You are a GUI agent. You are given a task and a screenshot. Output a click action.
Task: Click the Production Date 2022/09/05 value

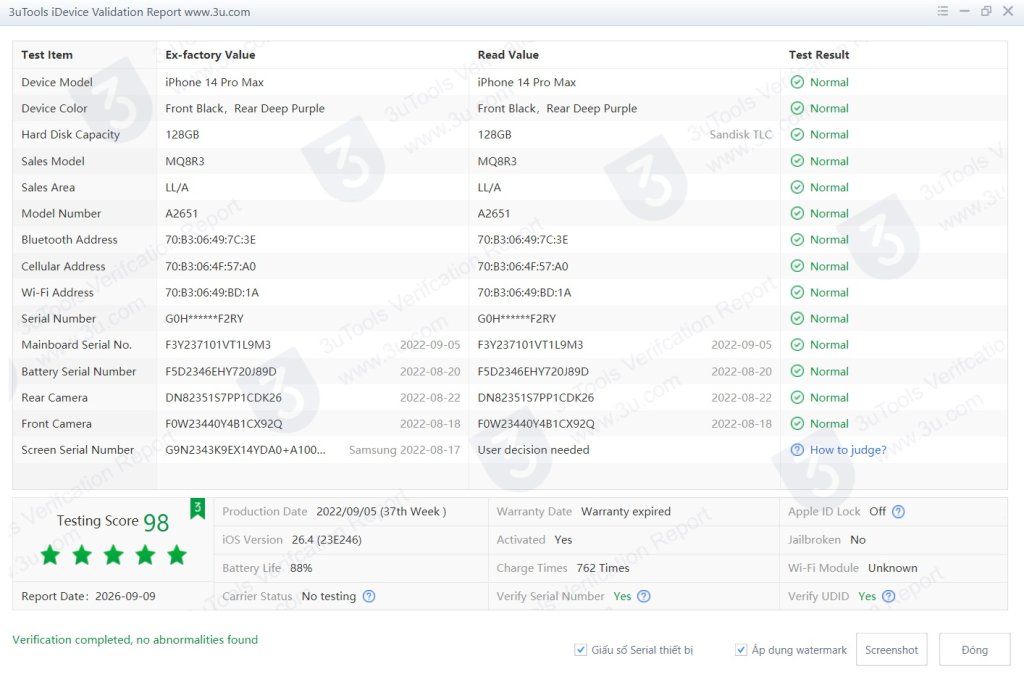pos(381,512)
